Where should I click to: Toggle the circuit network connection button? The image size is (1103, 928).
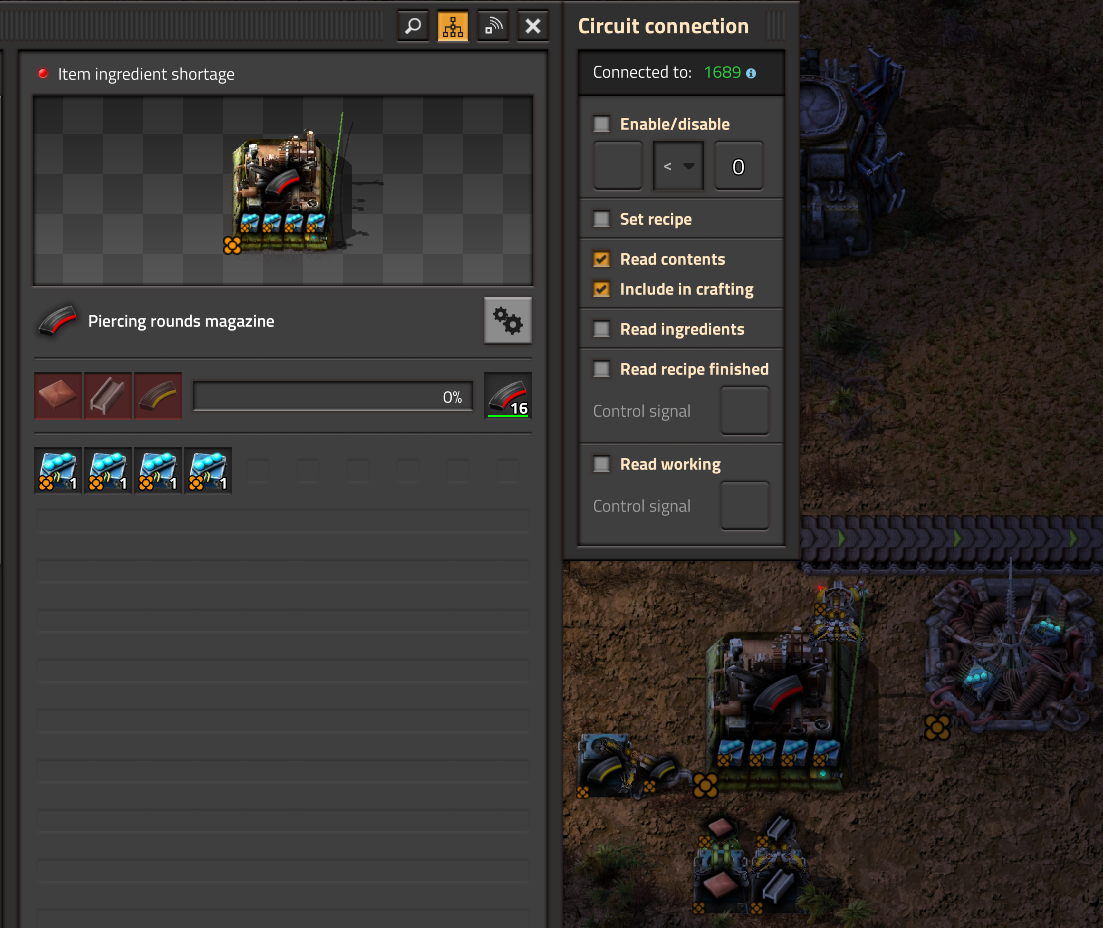click(453, 27)
